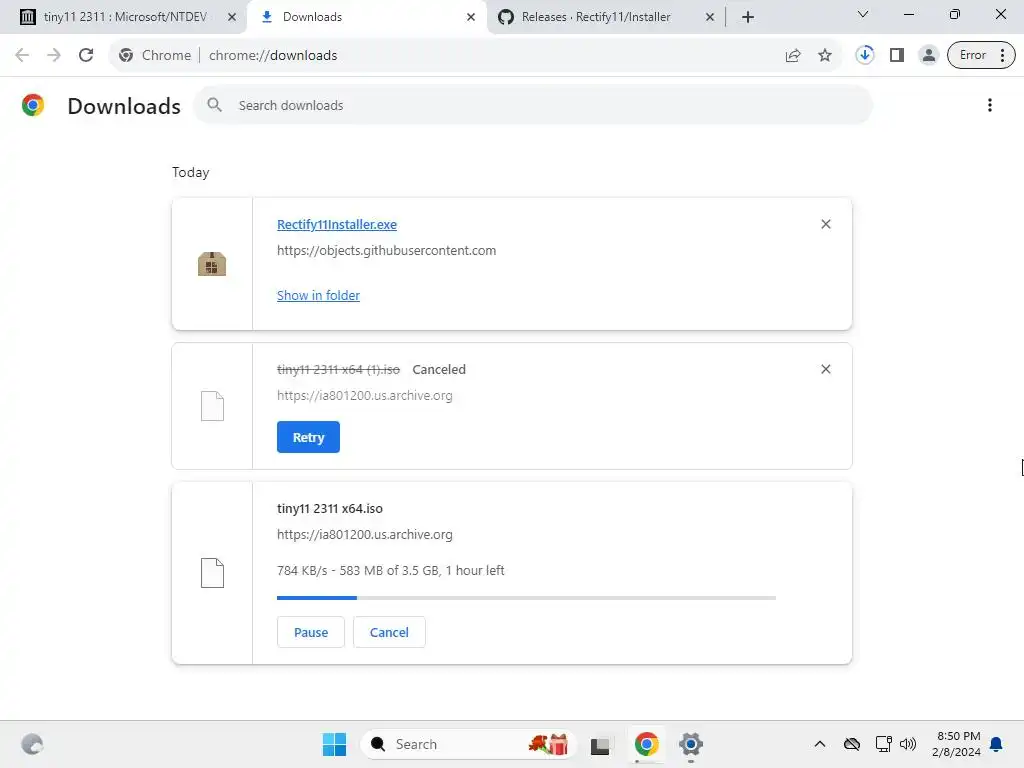Click the Canceled status label
Viewport: 1024px width, 768px height.
[x=439, y=370]
